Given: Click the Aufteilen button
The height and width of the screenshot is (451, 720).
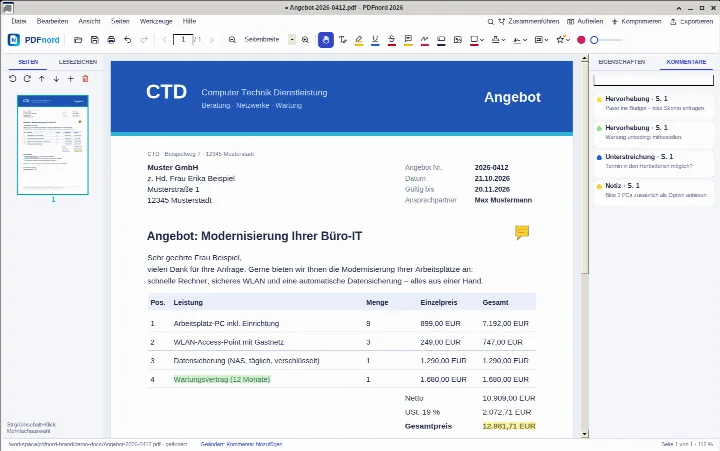Looking at the screenshot, I should (585, 22).
